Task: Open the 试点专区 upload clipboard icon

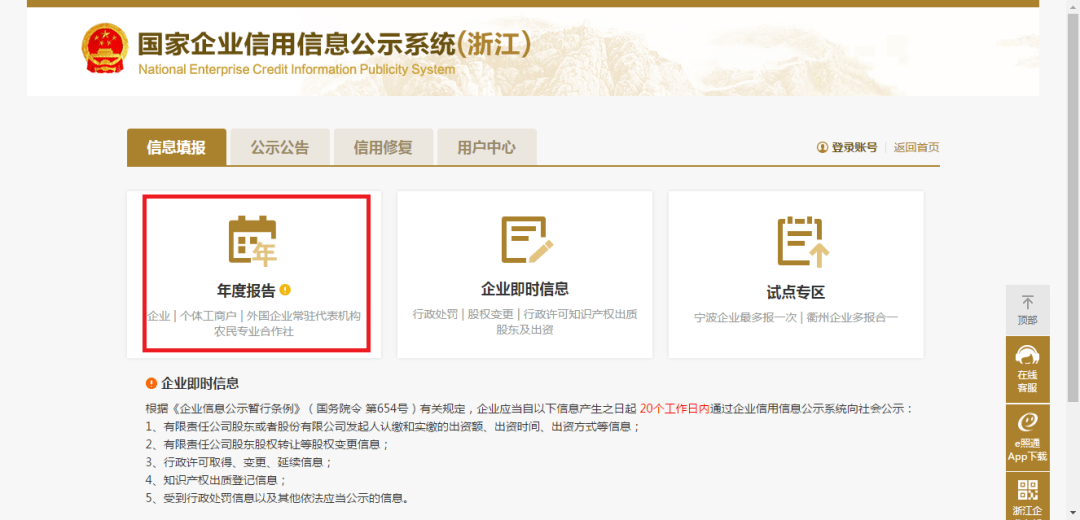Action: tap(803, 241)
